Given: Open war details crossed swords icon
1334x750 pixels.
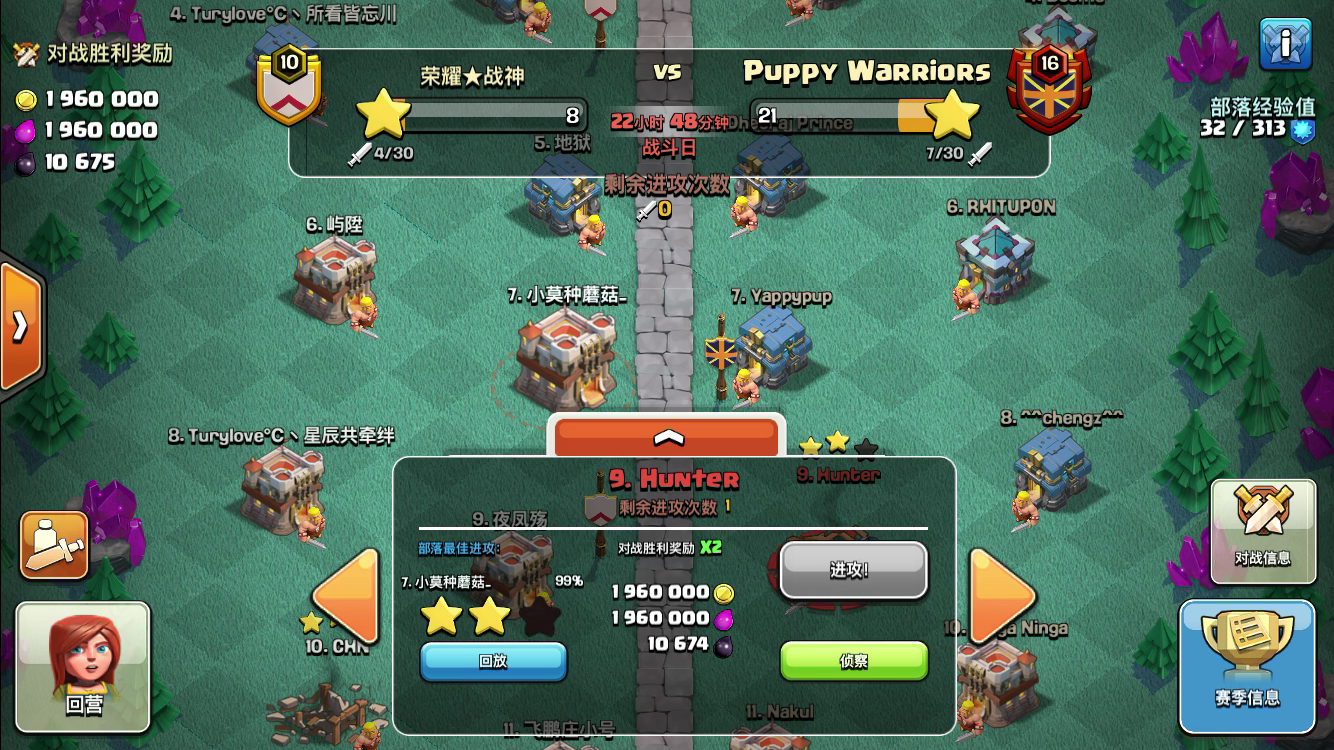Looking at the screenshot, I should 1262,531.
